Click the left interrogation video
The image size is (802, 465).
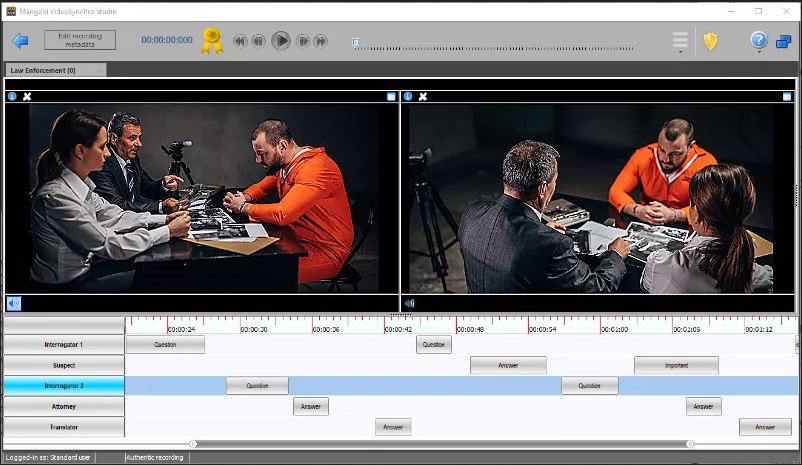coord(204,198)
